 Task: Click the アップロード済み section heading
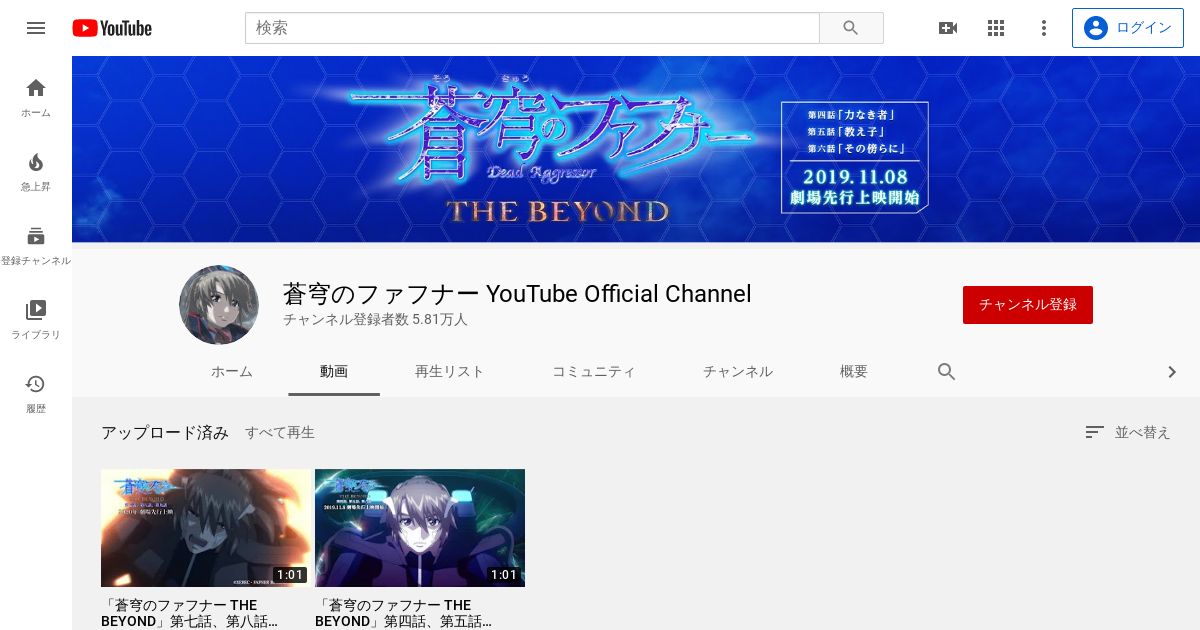pyautogui.click(x=165, y=433)
